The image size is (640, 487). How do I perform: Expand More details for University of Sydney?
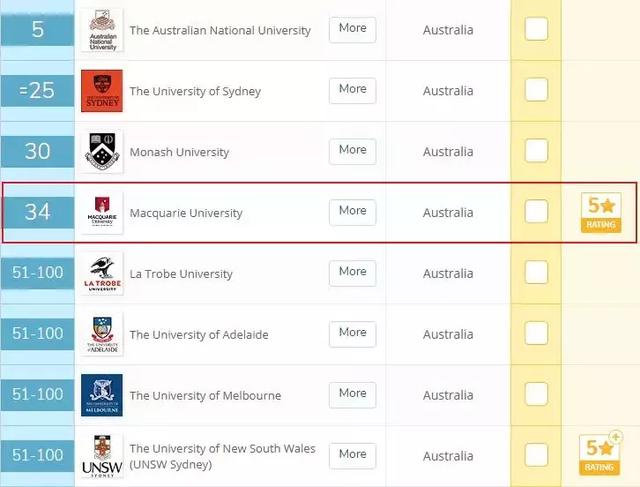pyautogui.click(x=353, y=90)
